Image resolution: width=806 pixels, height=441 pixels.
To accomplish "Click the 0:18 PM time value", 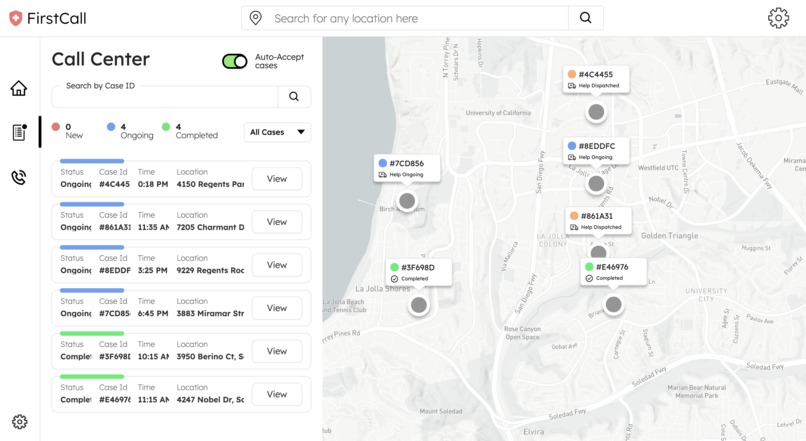I will coord(153,184).
